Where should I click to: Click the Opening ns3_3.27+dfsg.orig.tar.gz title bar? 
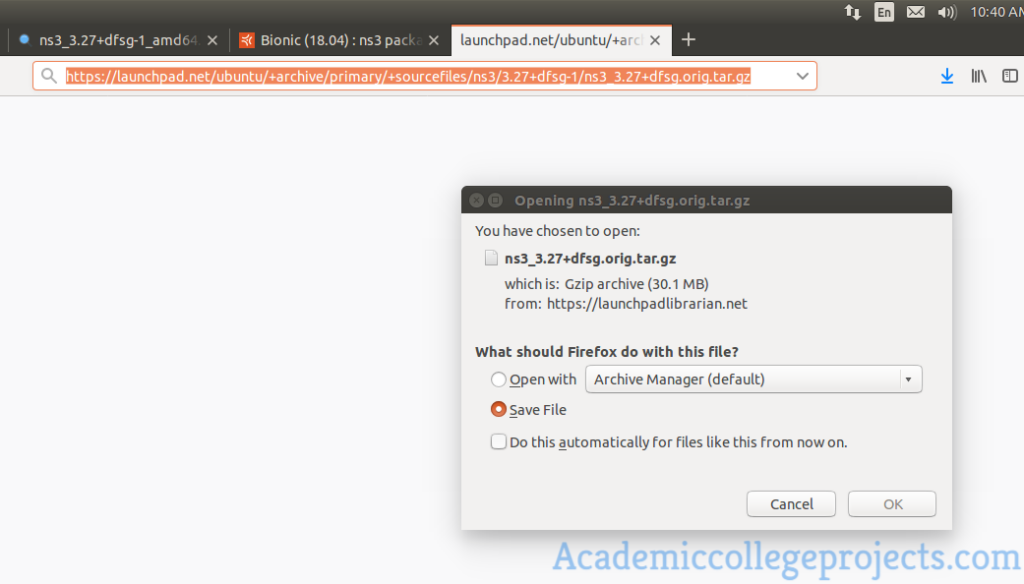(x=707, y=201)
